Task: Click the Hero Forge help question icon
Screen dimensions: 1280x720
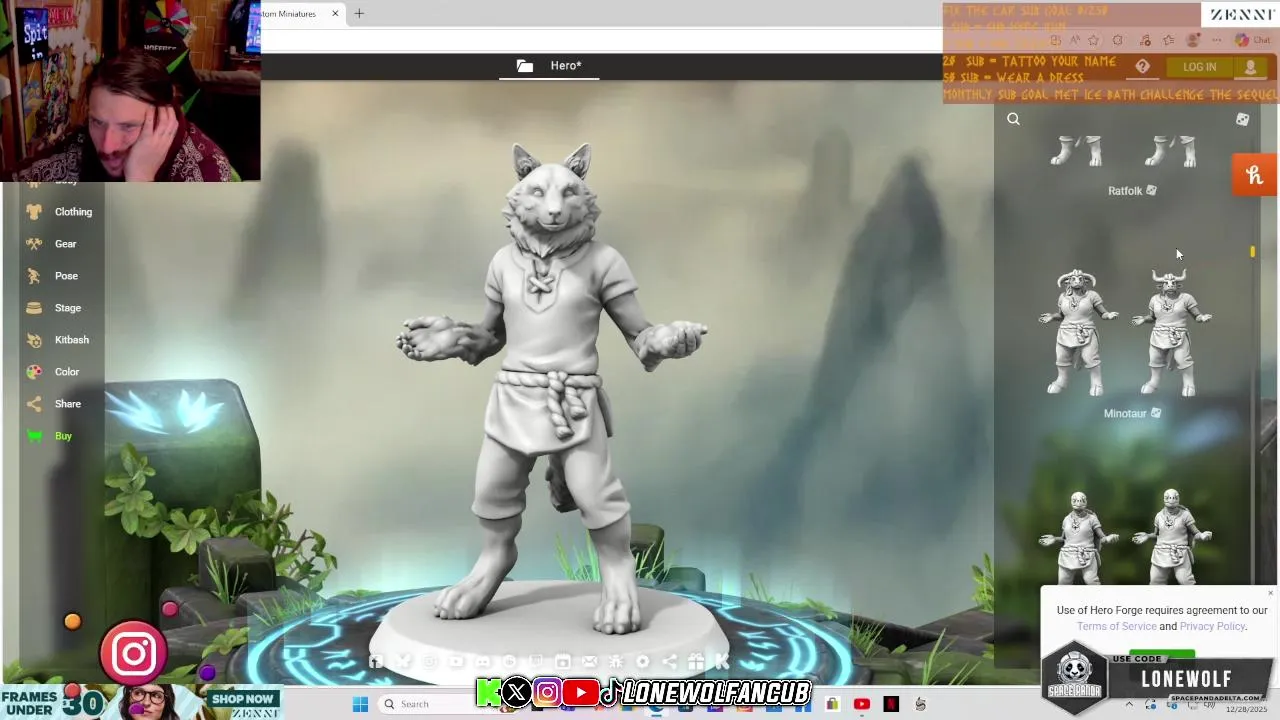Action: (1142, 67)
